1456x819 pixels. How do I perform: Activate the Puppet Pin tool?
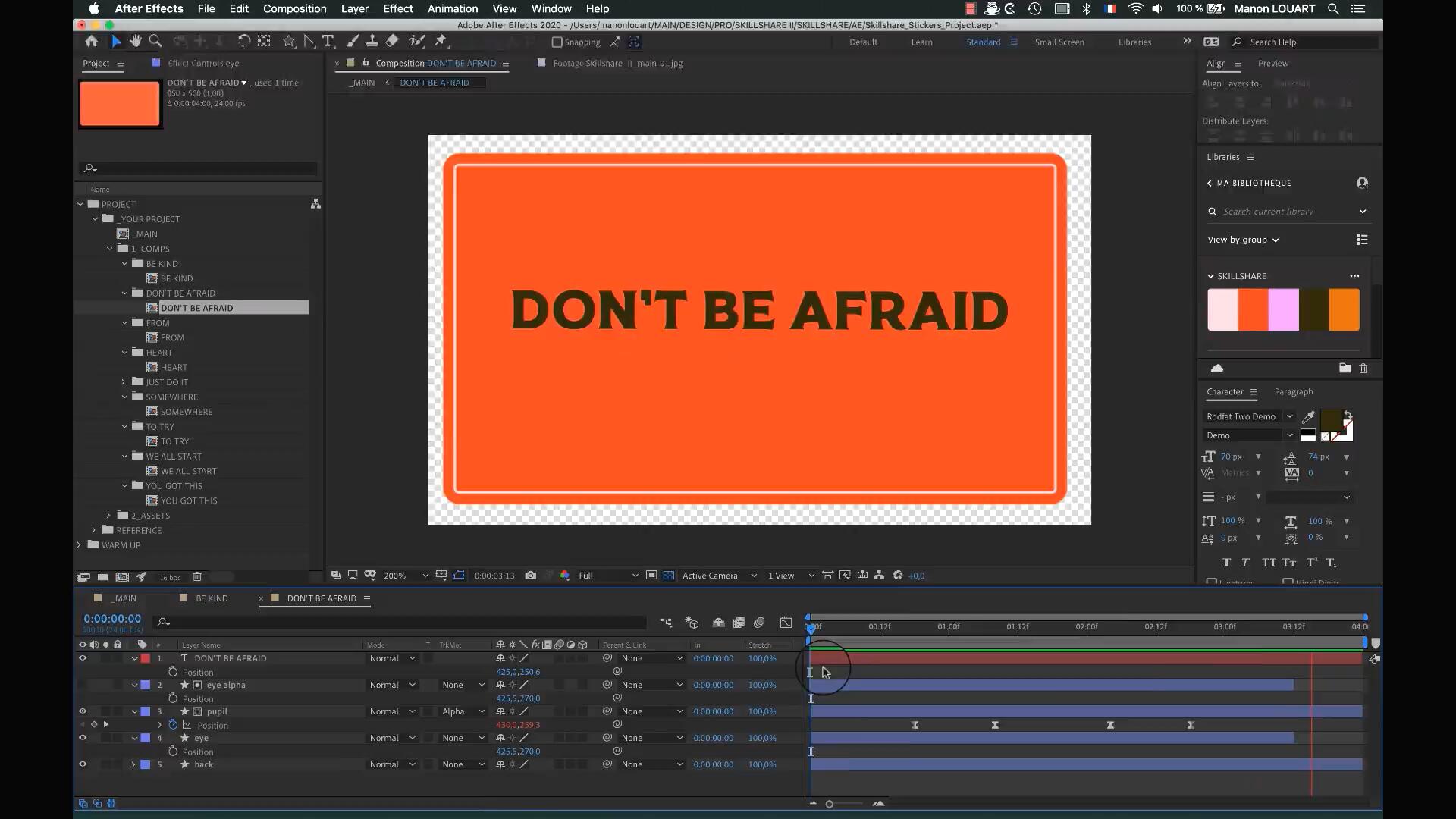click(441, 42)
